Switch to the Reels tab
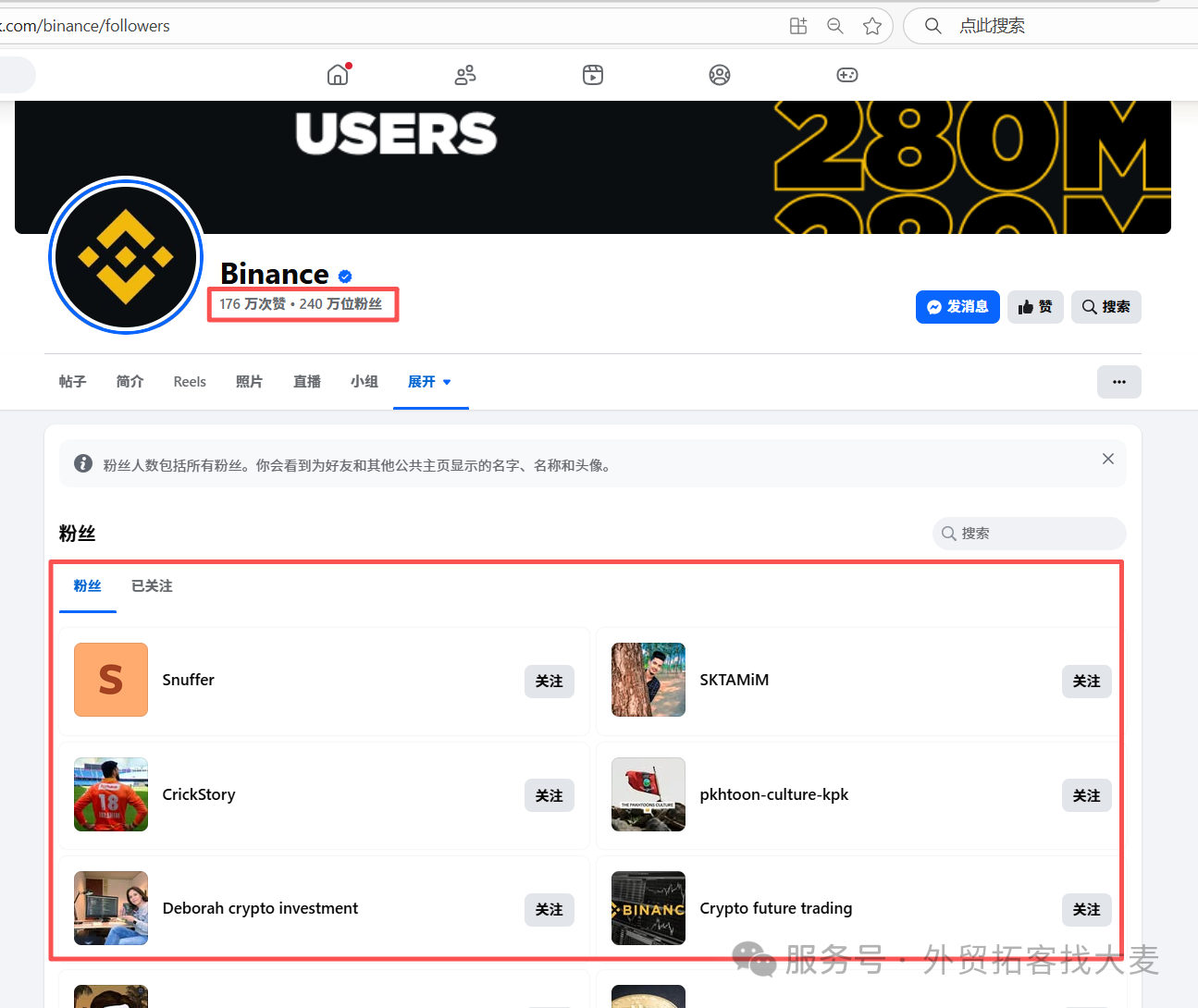 coord(190,382)
